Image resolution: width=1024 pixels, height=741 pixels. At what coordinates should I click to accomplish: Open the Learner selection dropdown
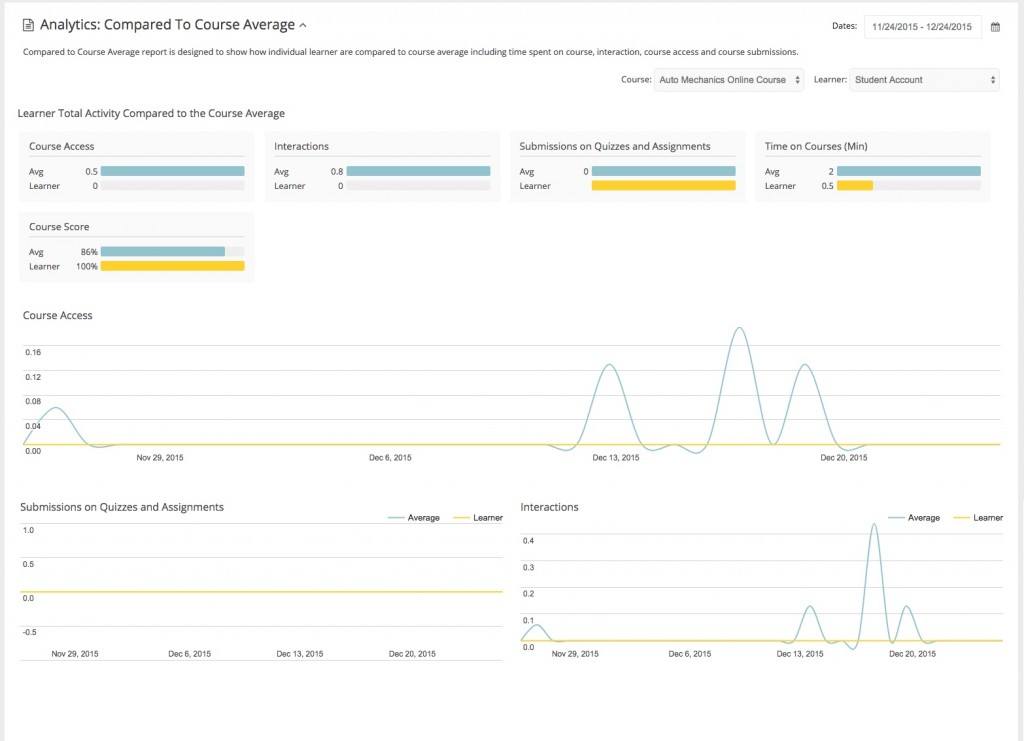click(923, 79)
